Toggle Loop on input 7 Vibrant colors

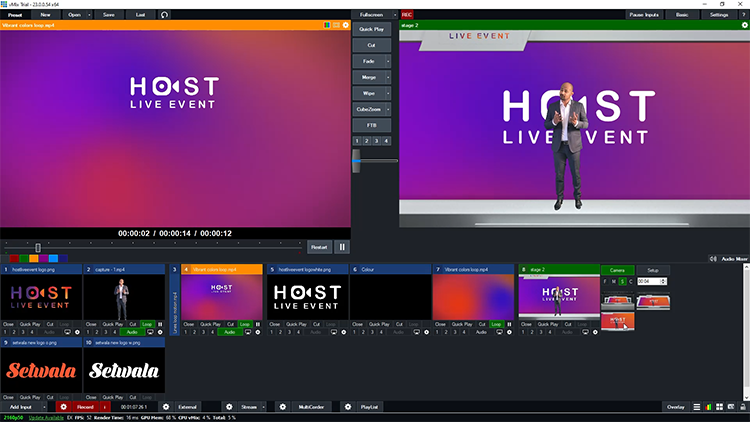point(497,324)
